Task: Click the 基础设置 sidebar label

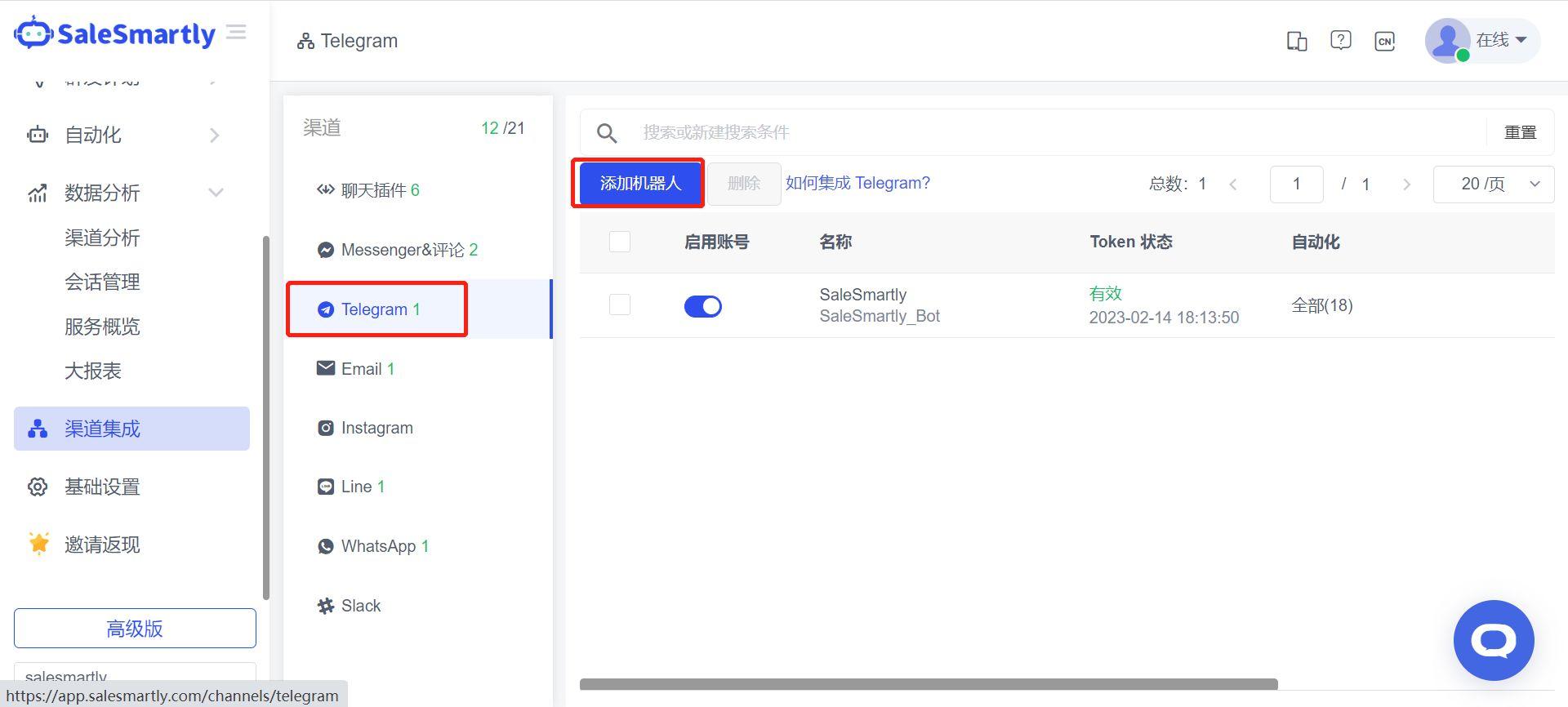Action: coord(102,487)
